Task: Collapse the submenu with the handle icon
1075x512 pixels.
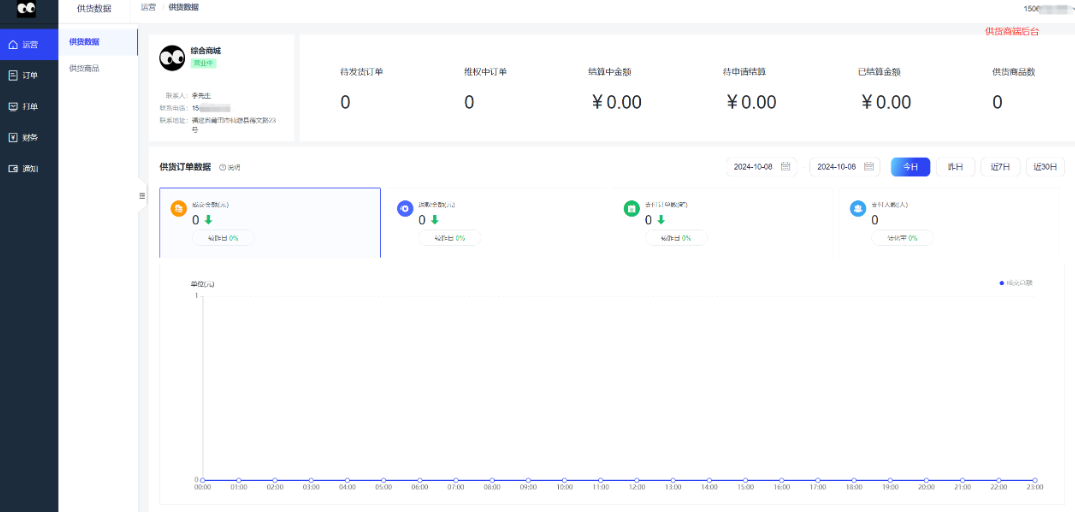Action: (142, 196)
